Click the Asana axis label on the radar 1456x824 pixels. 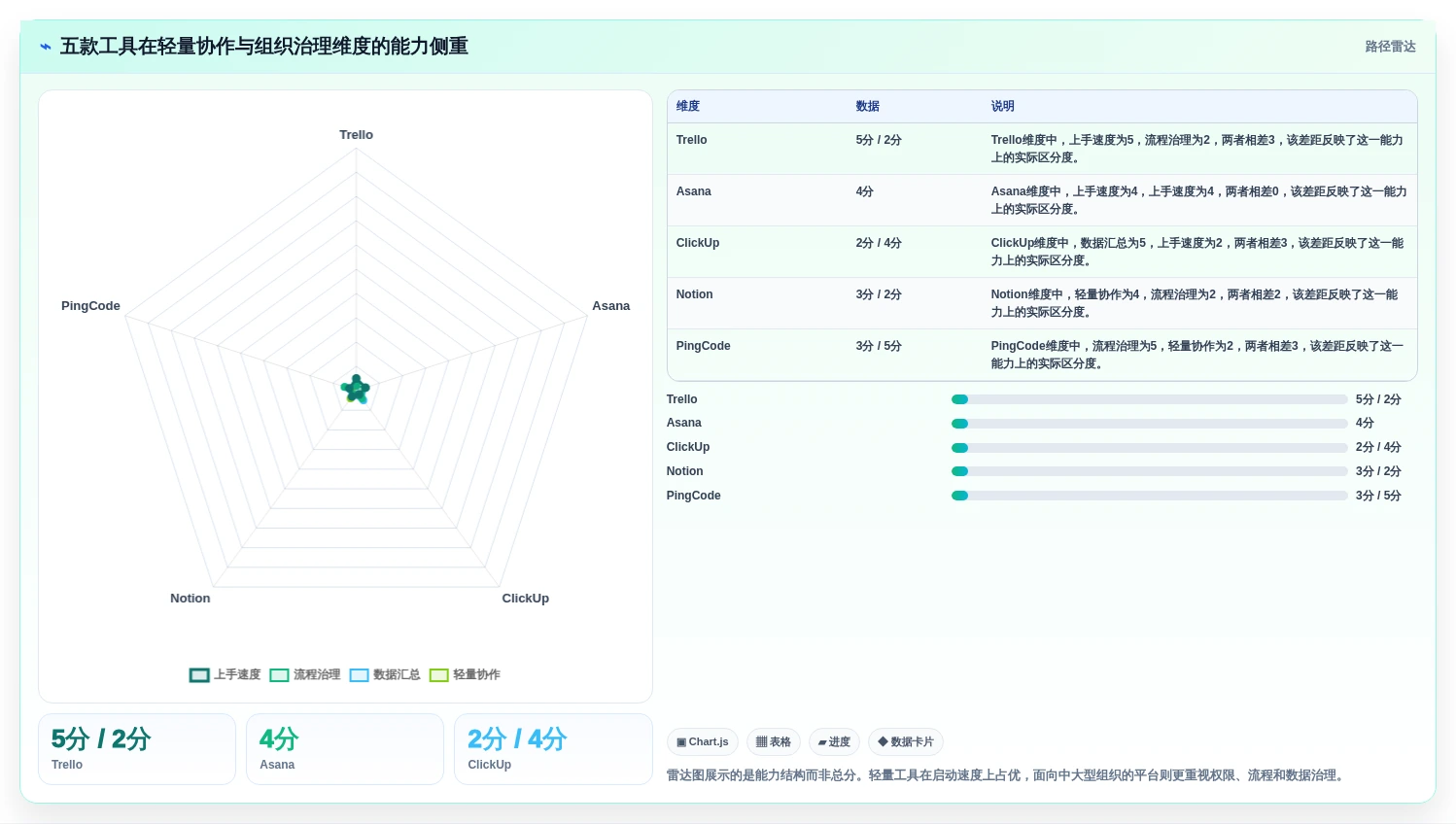[x=611, y=306]
